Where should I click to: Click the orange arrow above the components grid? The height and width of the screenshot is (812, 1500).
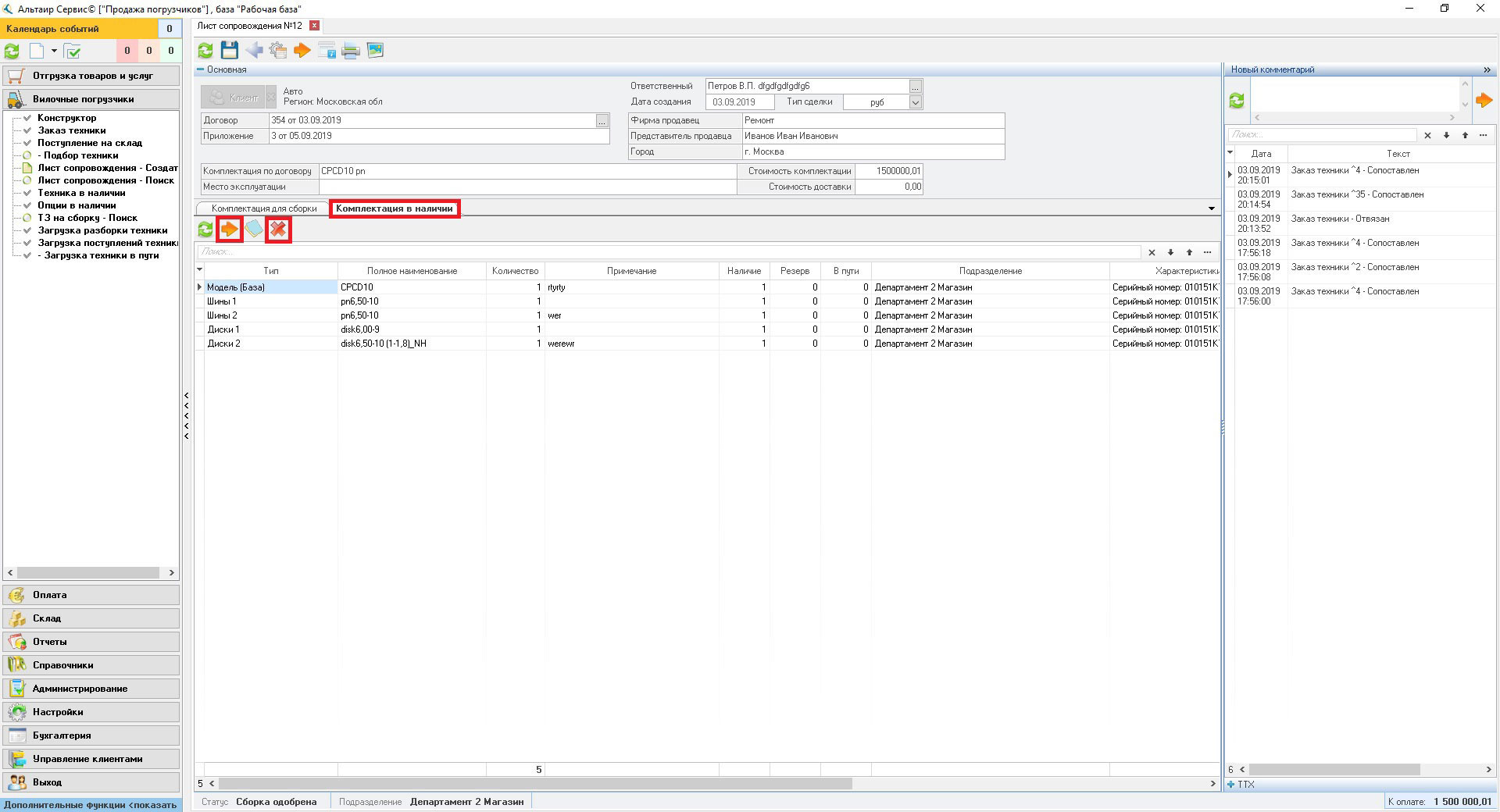click(x=230, y=230)
